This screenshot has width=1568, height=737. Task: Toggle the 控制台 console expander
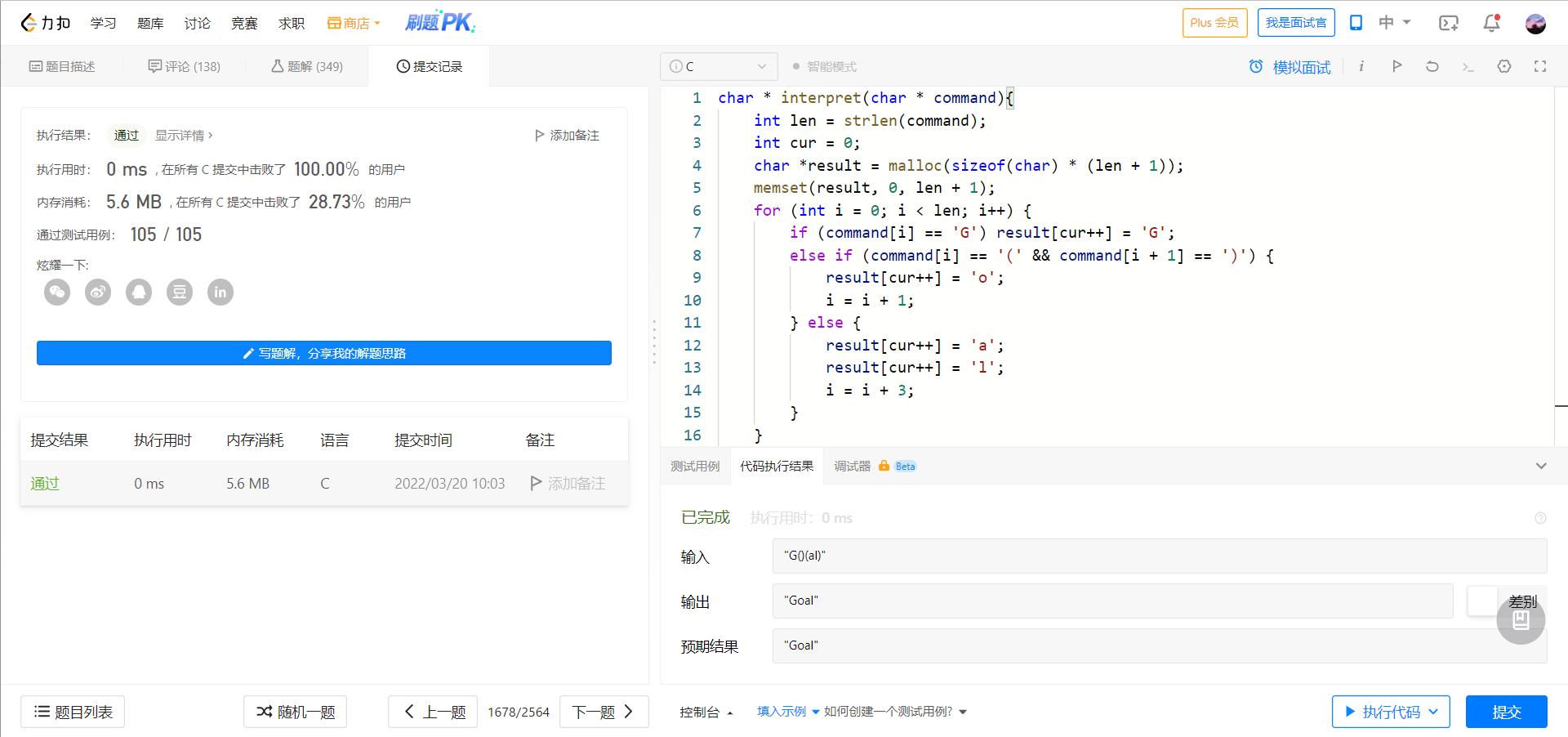[706, 712]
